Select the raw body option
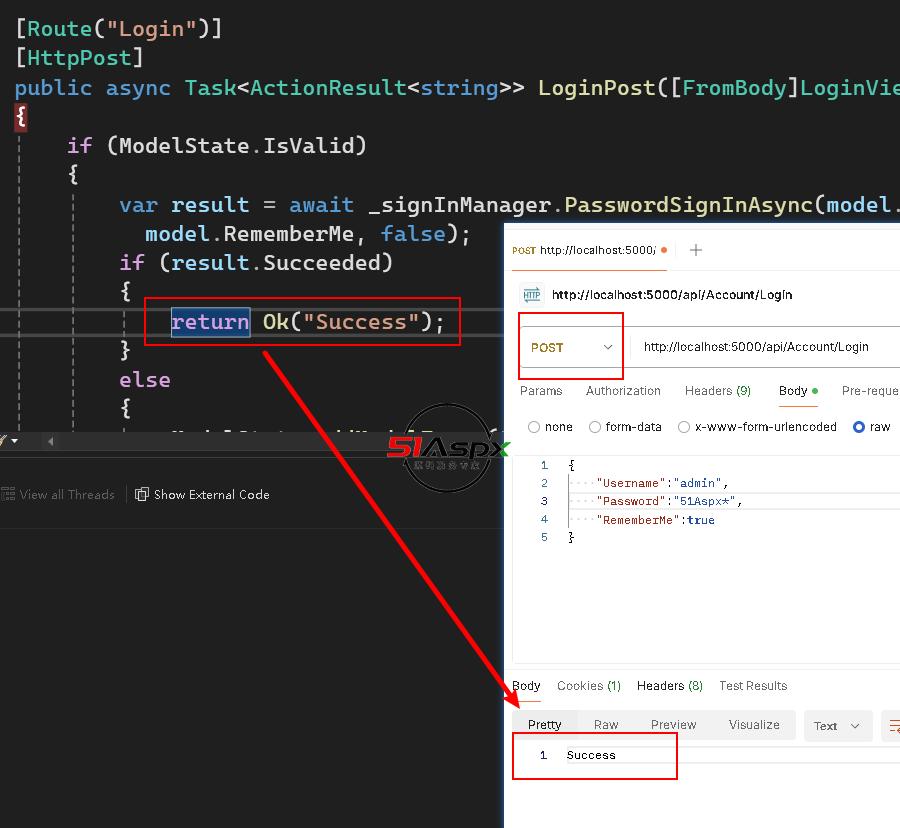 [871, 427]
